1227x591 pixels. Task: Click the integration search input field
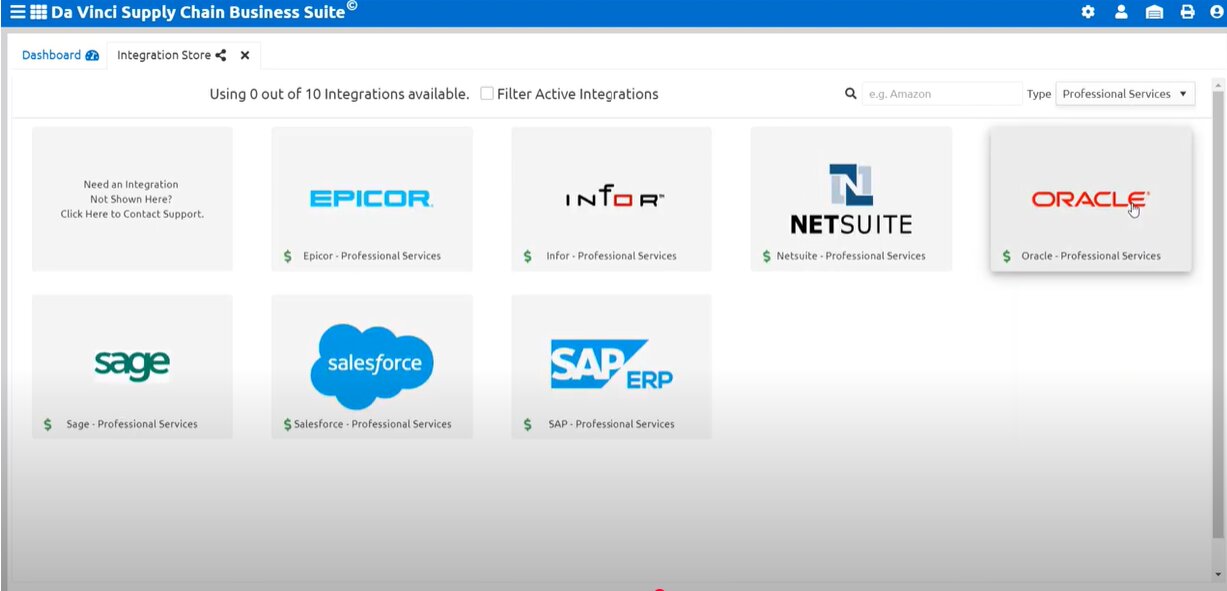click(x=941, y=94)
